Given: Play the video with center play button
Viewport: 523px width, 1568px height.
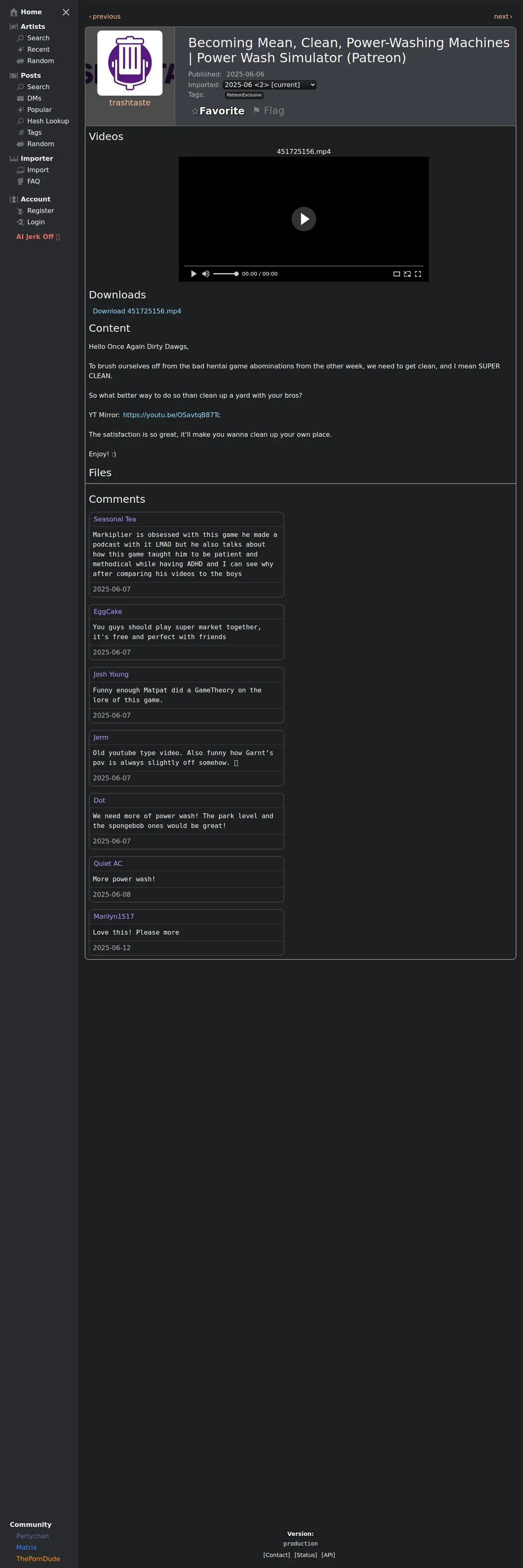Looking at the screenshot, I should pos(304,219).
